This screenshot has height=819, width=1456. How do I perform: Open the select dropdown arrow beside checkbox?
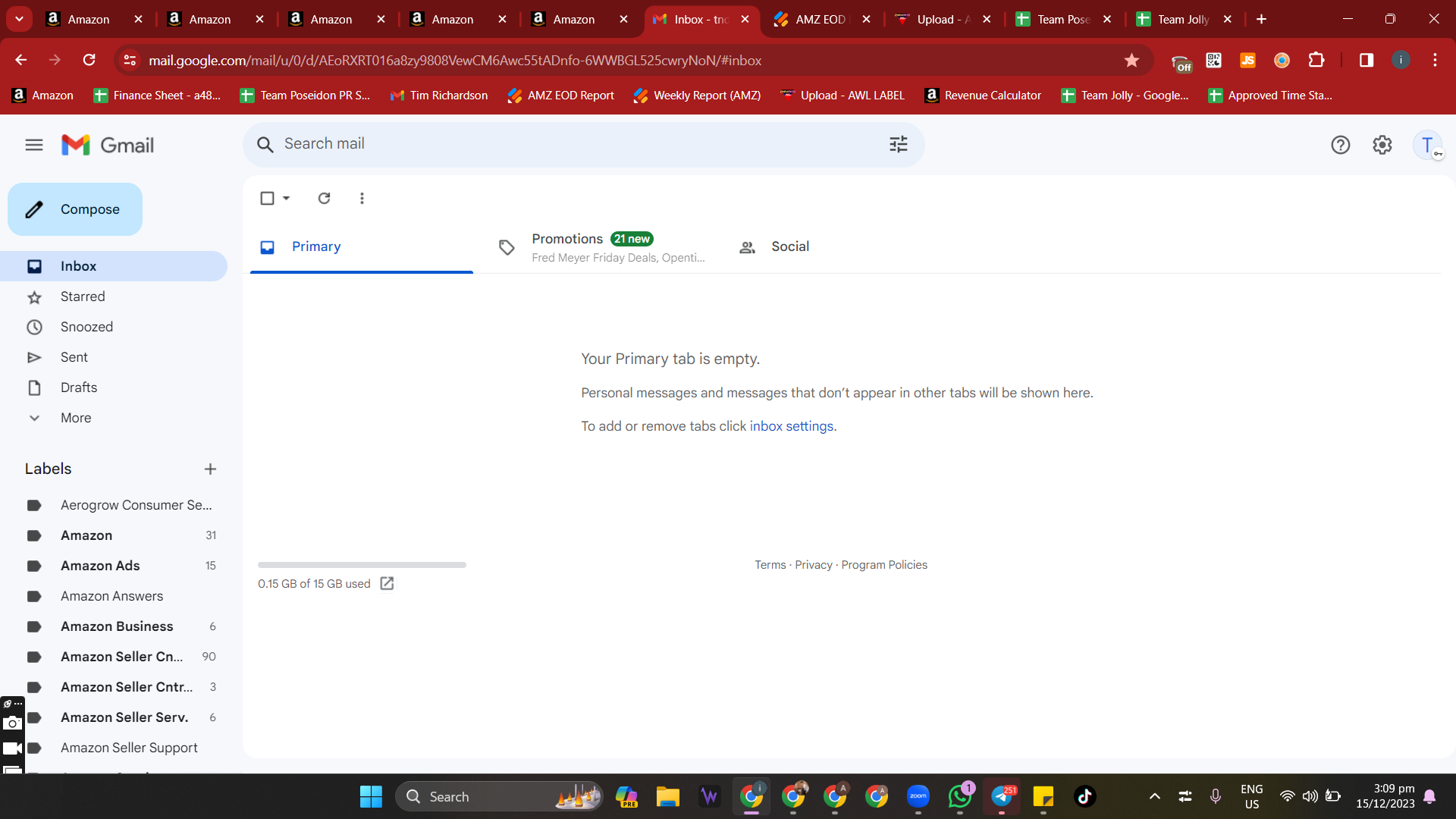tap(287, 198)
